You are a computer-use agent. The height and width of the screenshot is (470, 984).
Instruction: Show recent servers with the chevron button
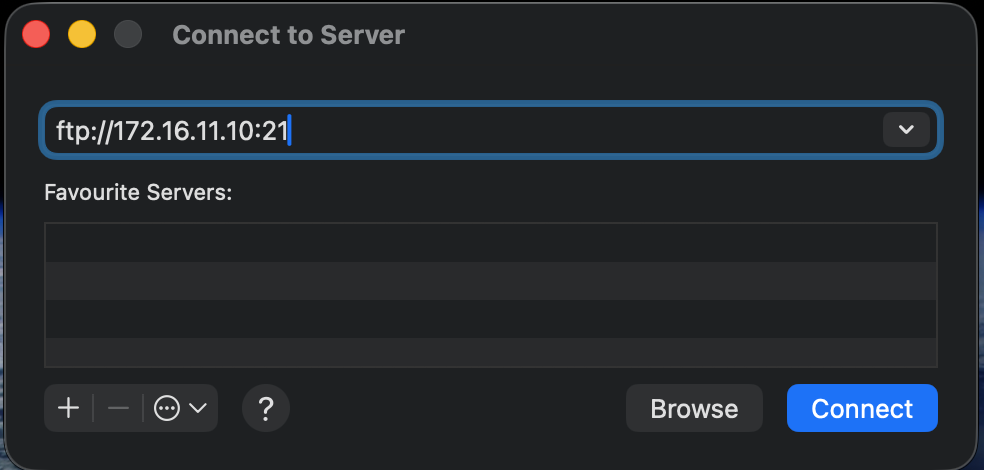point(906,130)
